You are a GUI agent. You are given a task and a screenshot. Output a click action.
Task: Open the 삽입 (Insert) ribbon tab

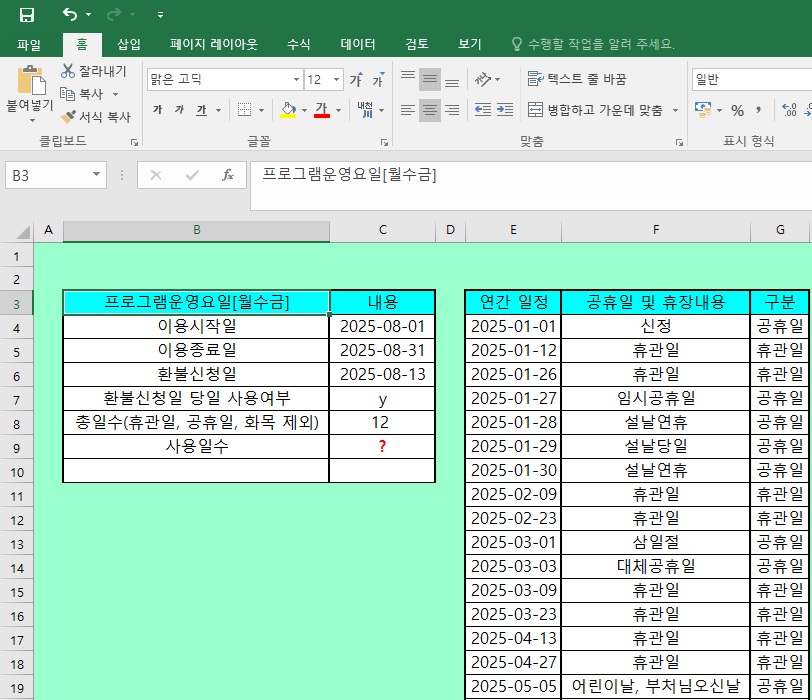(x=129, y=44)
